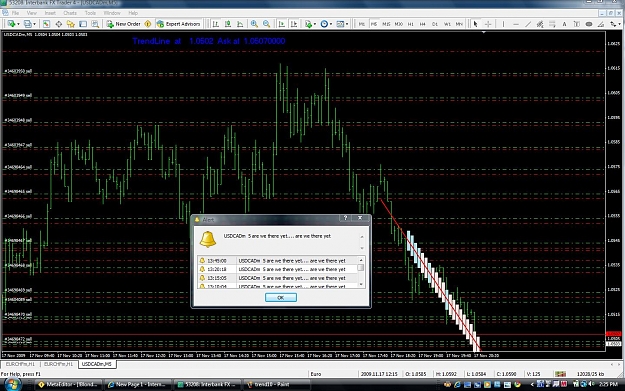625x391 pixels.
Task: Click the Alert dialog help question-mark button
Action: [346, 218]
